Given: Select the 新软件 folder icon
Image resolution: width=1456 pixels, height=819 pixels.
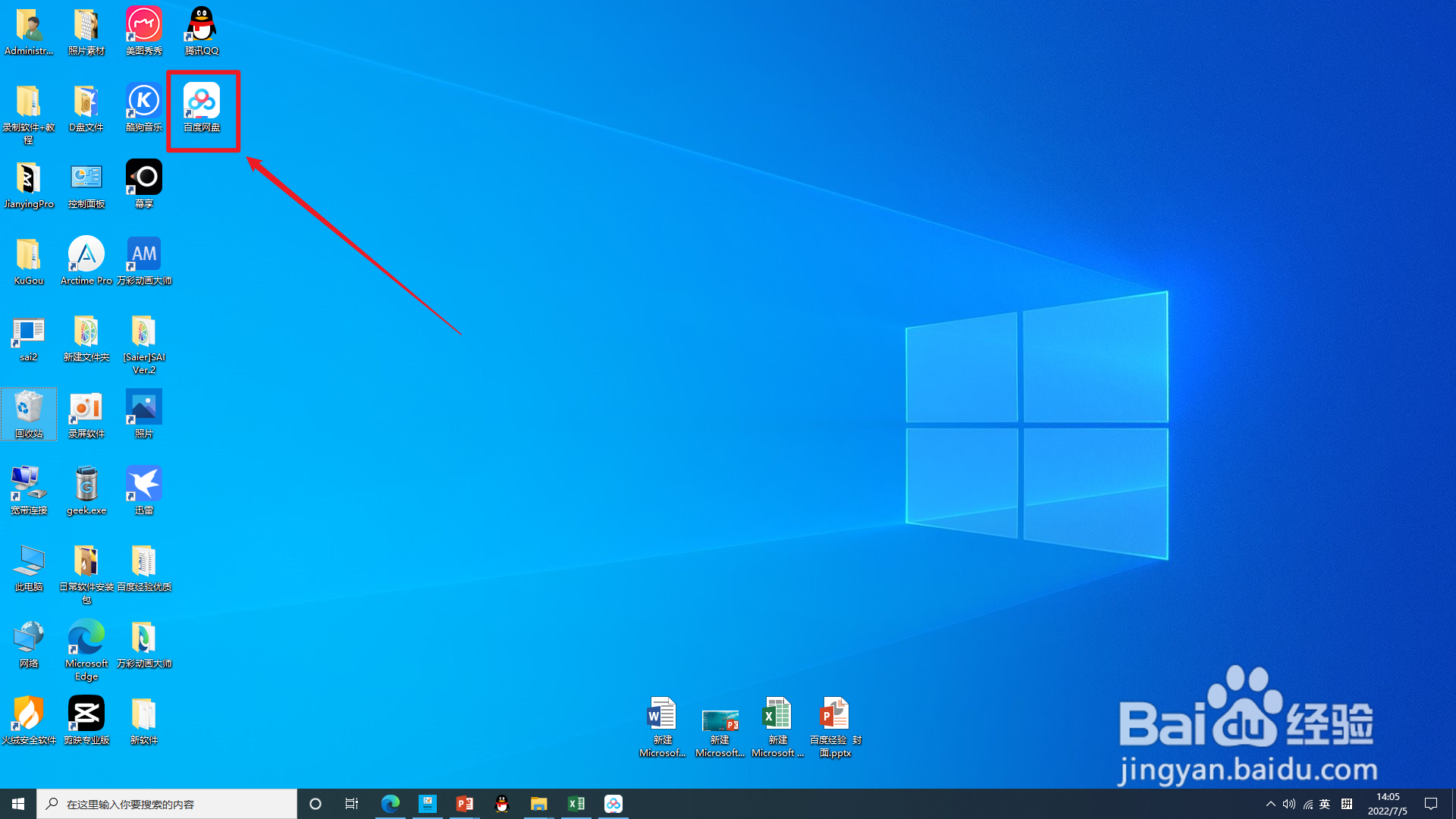Looking at the screenshot, I should click(144, 720).
